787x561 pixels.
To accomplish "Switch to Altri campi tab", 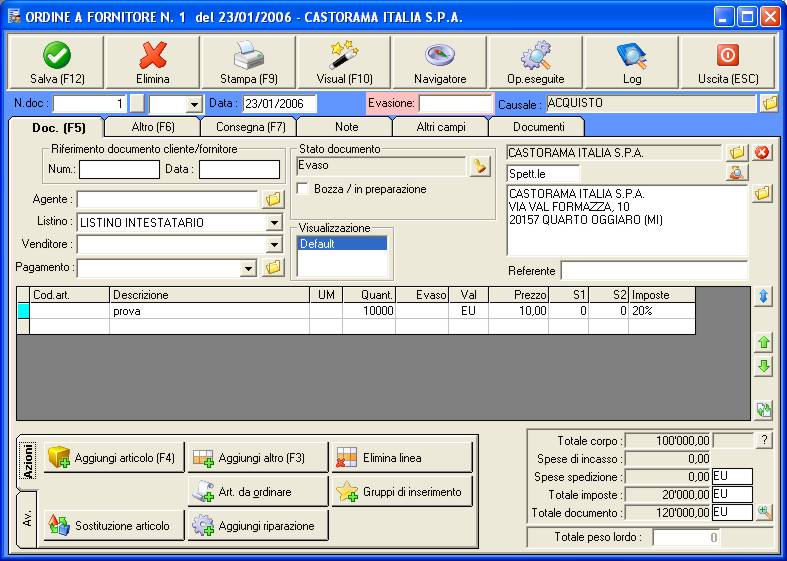I will (x=441, y=127).
